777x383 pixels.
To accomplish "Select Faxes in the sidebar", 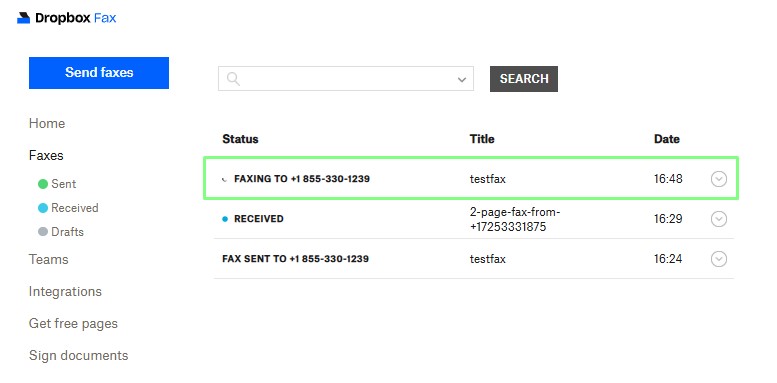I will point(46,156).
